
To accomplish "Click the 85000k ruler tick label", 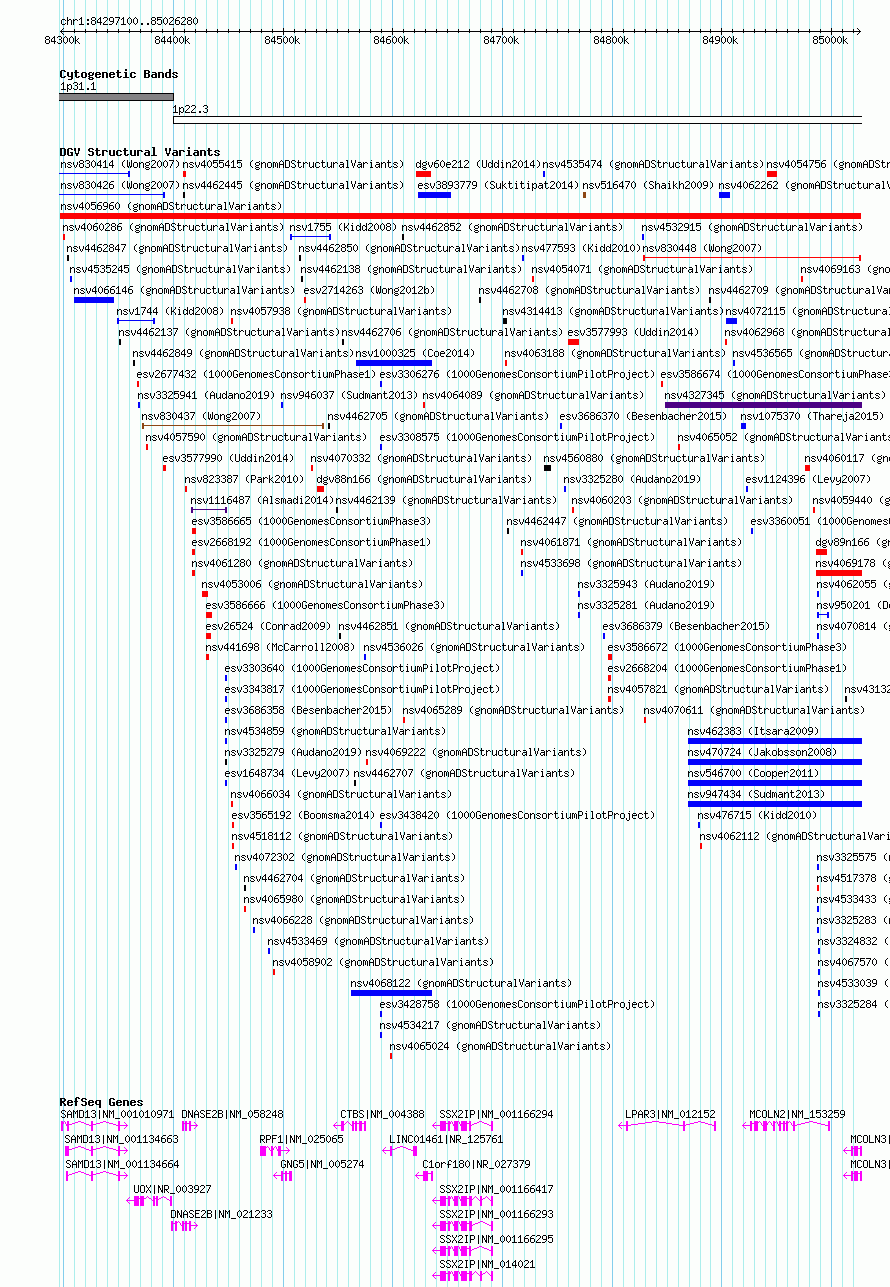I will coord(829,40).
